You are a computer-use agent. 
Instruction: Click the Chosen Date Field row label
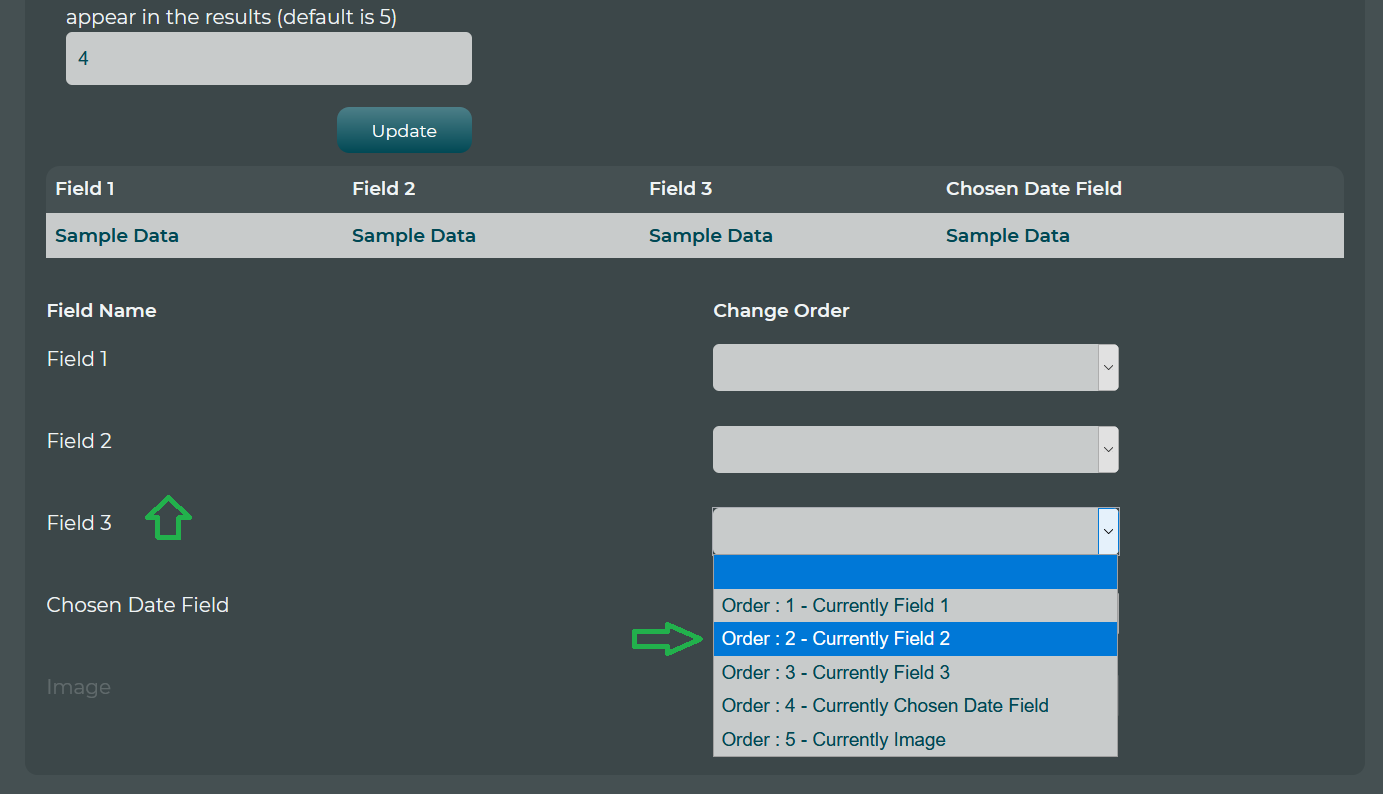138,605
